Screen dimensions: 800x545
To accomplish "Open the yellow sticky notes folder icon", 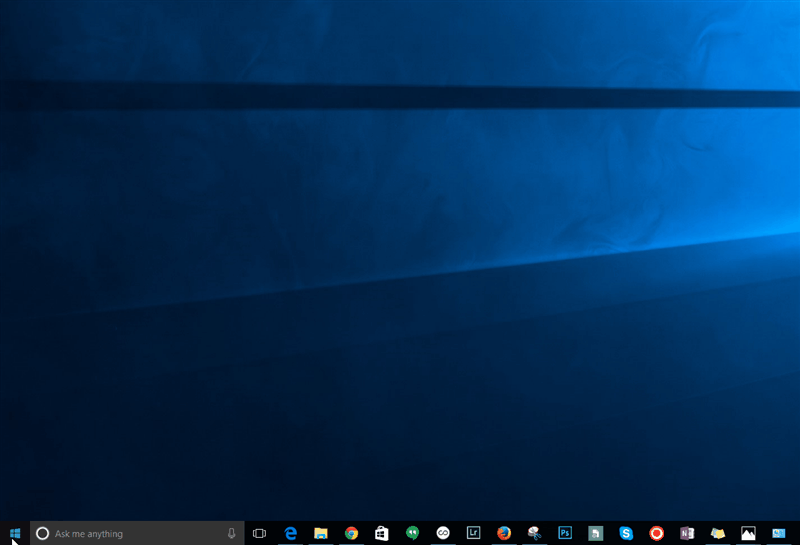I will tap(718, 533).
